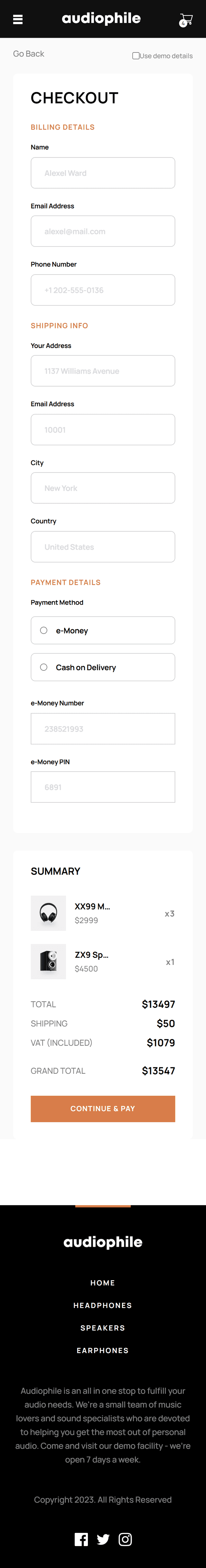Click the e-Money PIN input field
The width and height of the screenshot is (206, 1568).
point(103,787)
